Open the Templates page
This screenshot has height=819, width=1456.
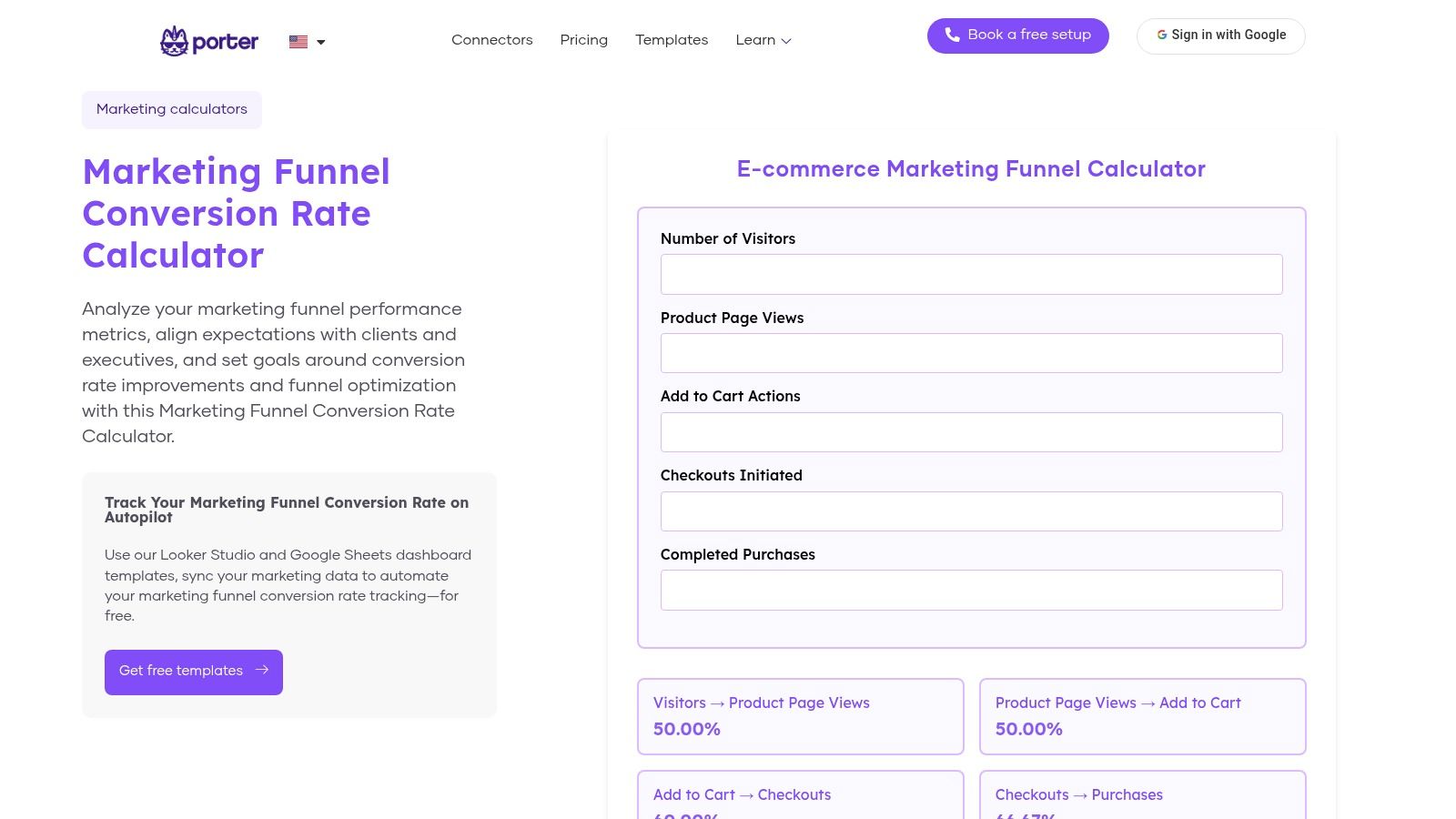click(x=672, y=40)
